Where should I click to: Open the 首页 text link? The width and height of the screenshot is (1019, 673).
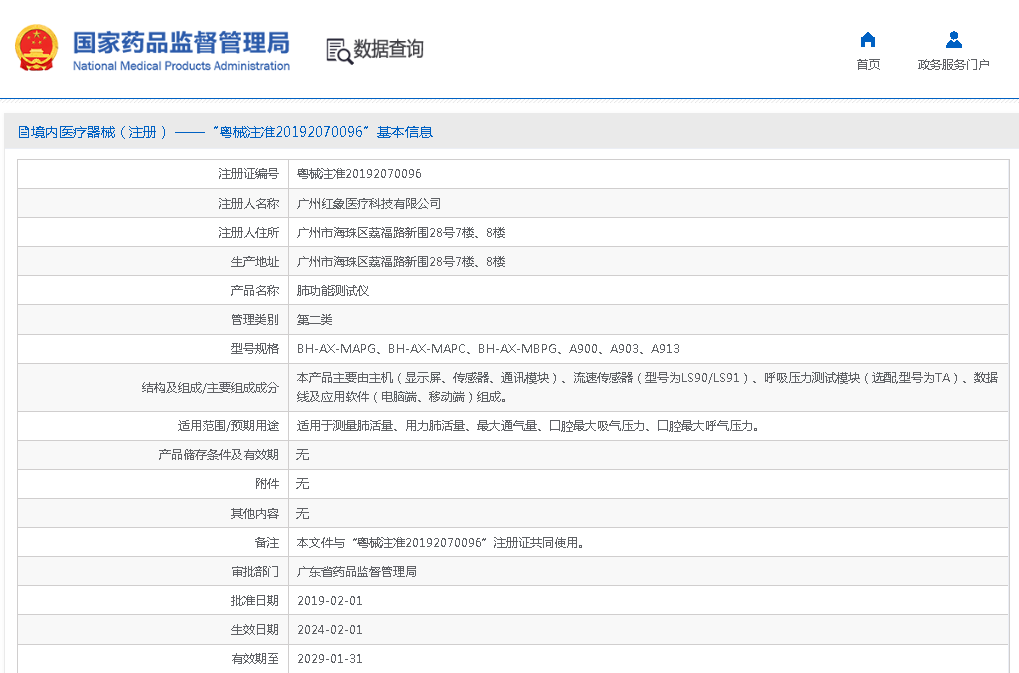tap(867, 65)
